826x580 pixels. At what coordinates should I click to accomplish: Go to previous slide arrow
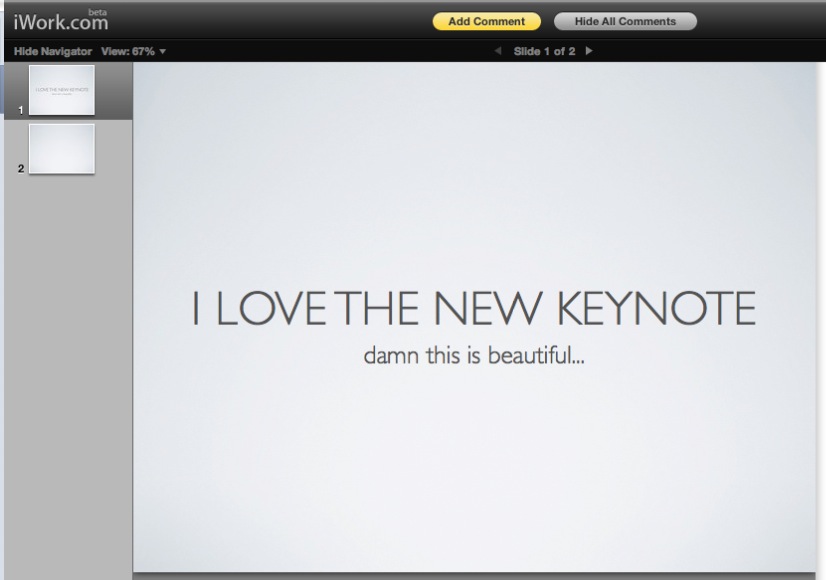(498, 51)
